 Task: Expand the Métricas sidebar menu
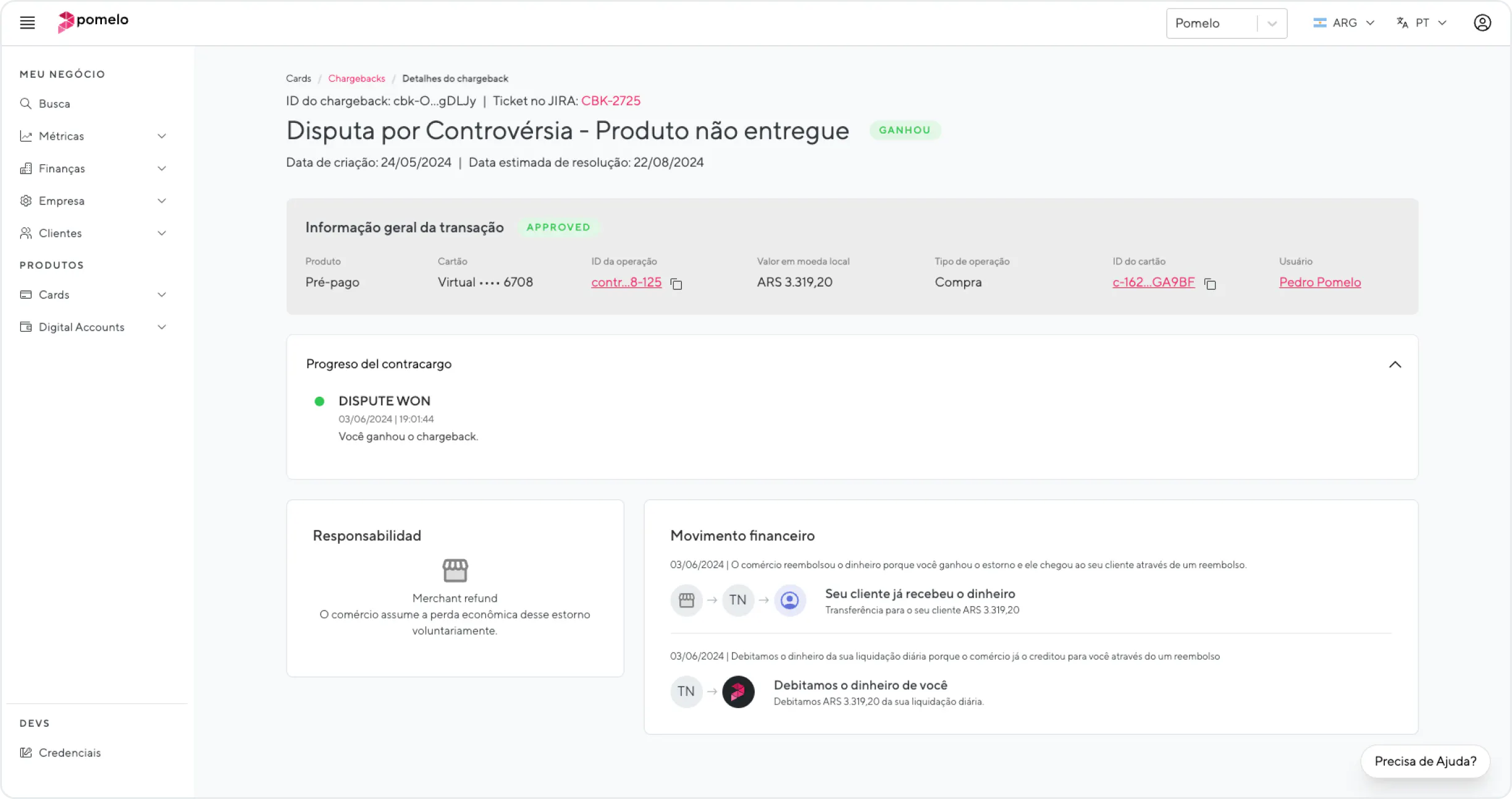click(x=93, y=136)
